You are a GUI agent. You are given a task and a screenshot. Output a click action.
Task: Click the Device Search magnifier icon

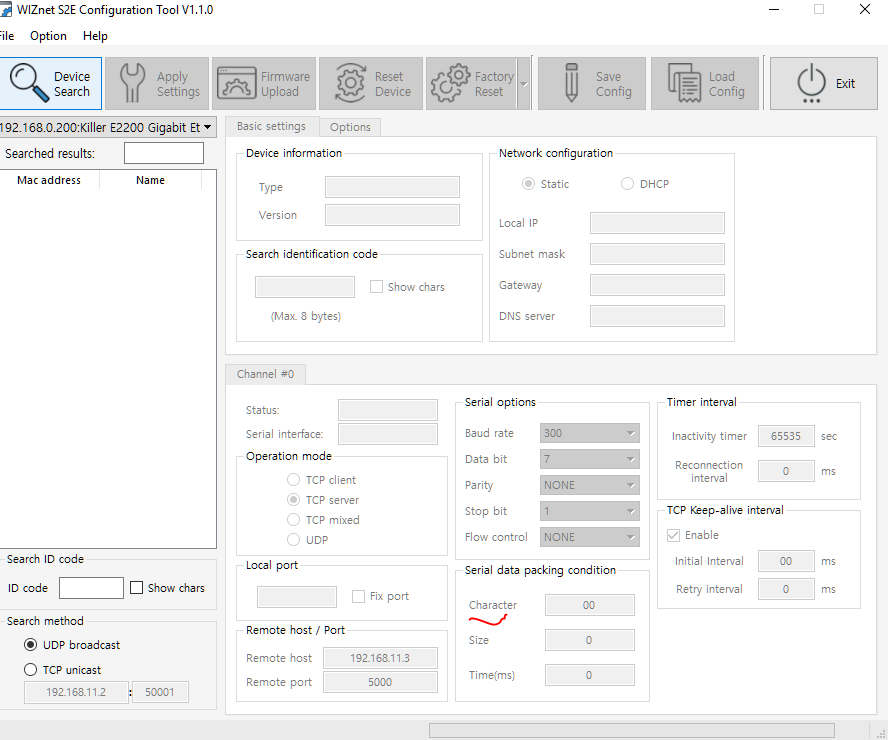(x=29, y=83)
